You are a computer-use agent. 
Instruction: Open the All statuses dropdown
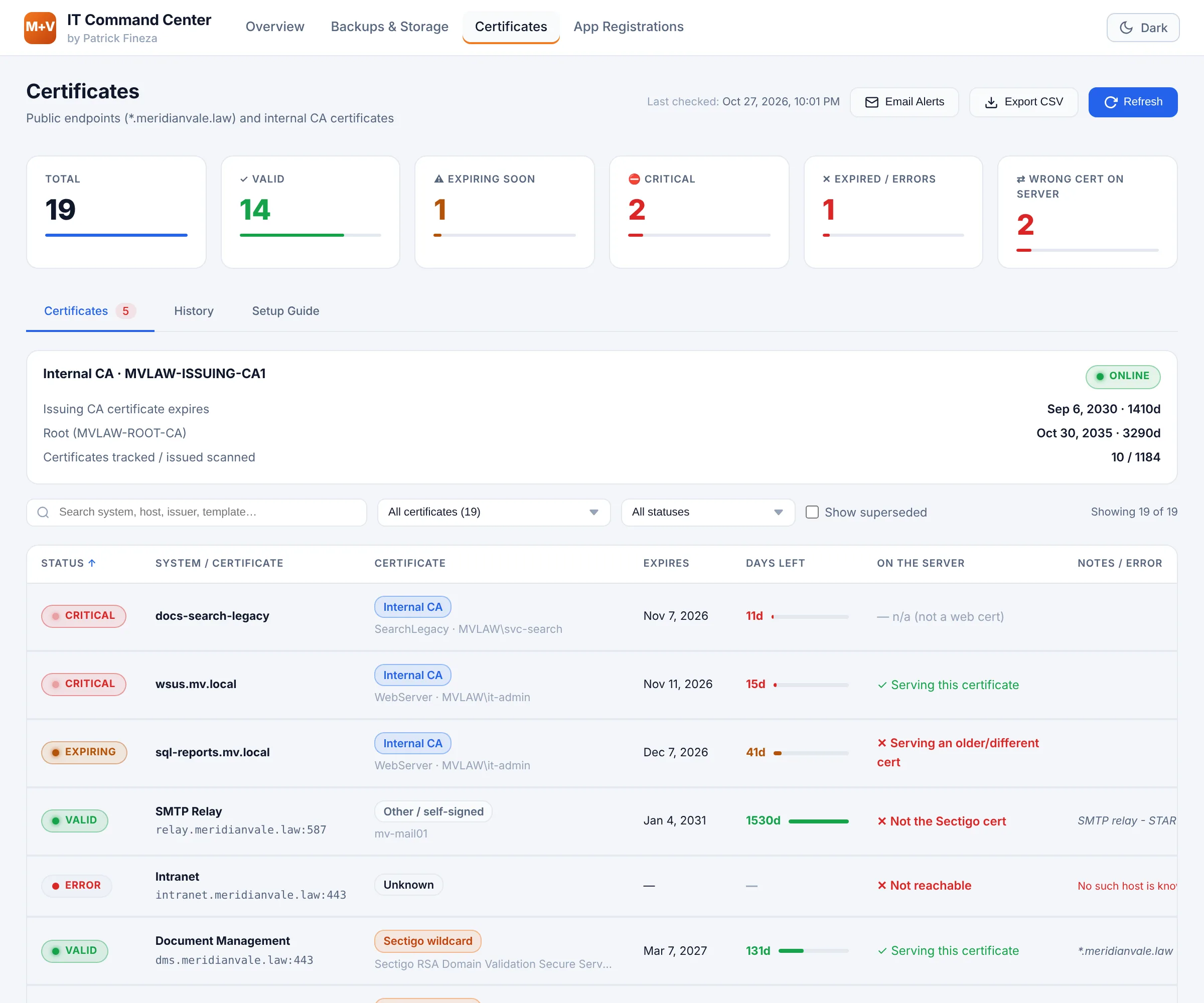point(707,512)
